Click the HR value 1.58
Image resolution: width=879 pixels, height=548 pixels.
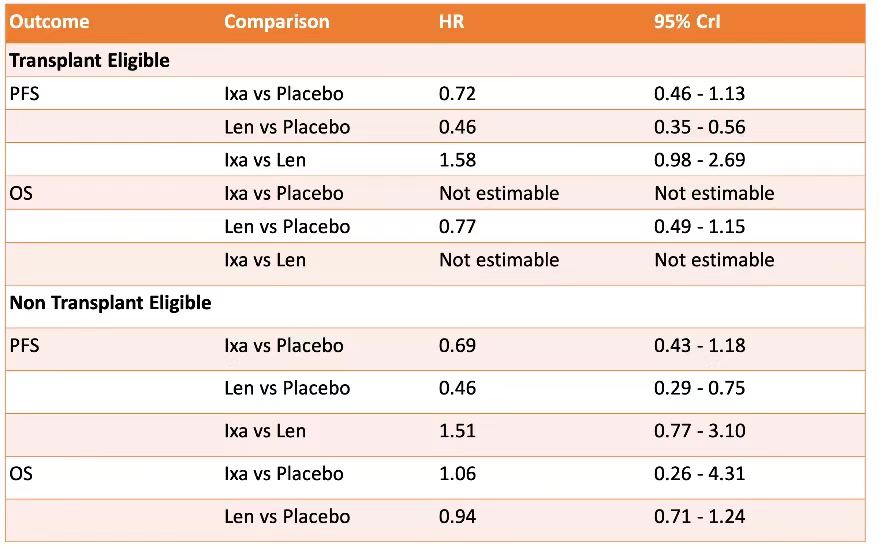457,160
